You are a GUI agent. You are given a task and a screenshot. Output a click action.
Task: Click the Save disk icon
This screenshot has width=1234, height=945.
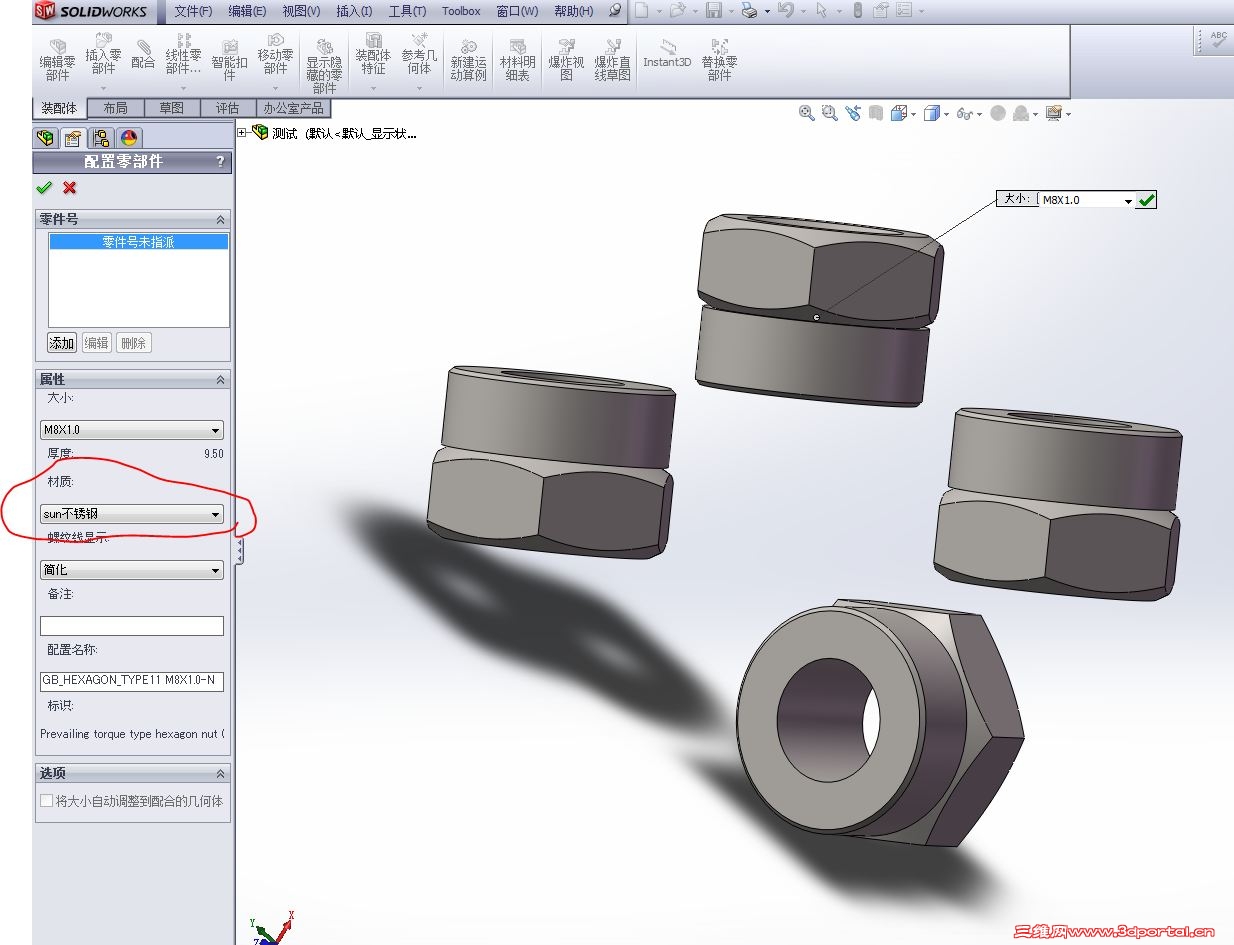(713, 11)
